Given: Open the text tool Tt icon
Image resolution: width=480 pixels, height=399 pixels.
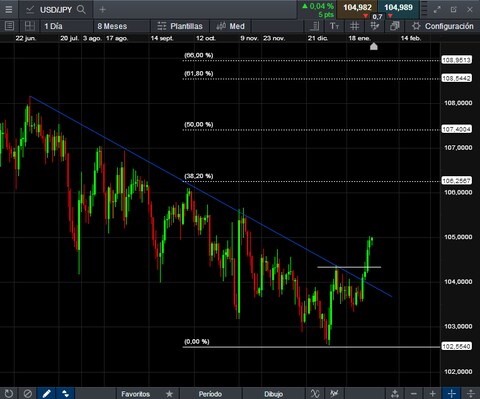Looking at the screenshot, I should click(x=334, y=26).
